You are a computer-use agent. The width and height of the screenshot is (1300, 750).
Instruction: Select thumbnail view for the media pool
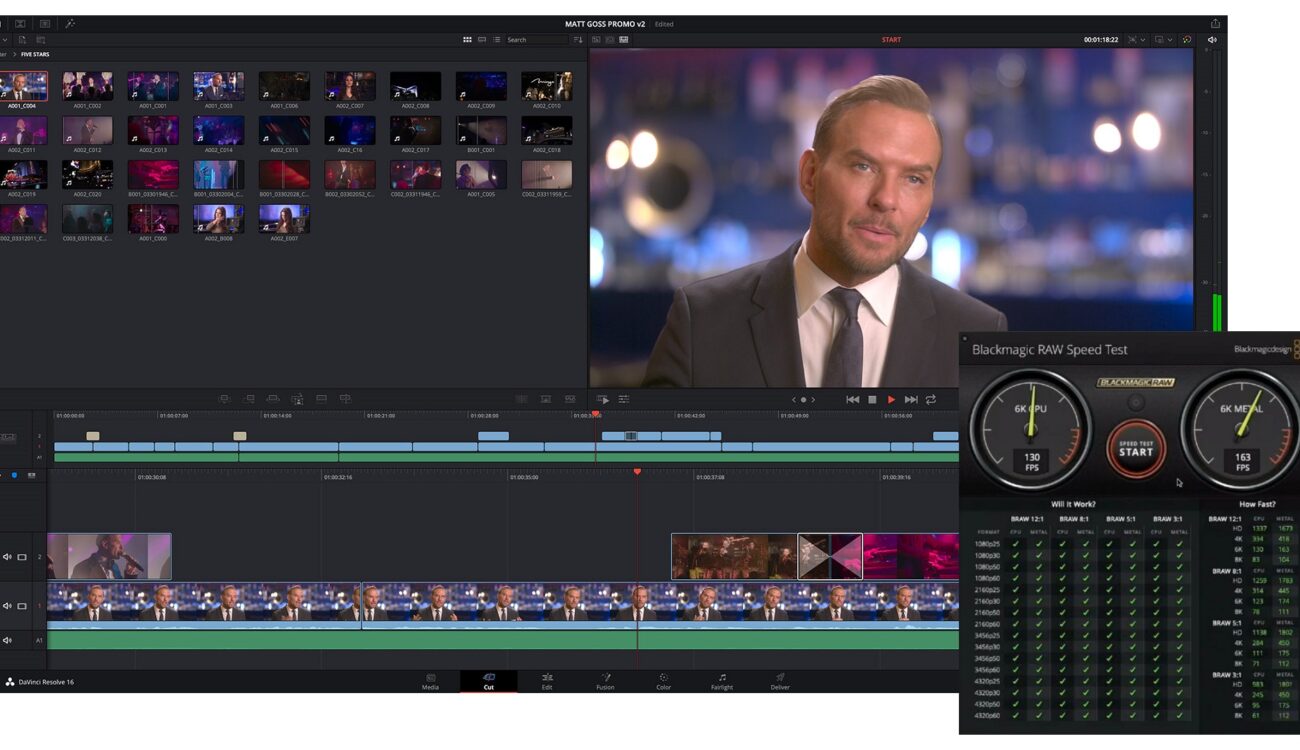tap(467, 40)
